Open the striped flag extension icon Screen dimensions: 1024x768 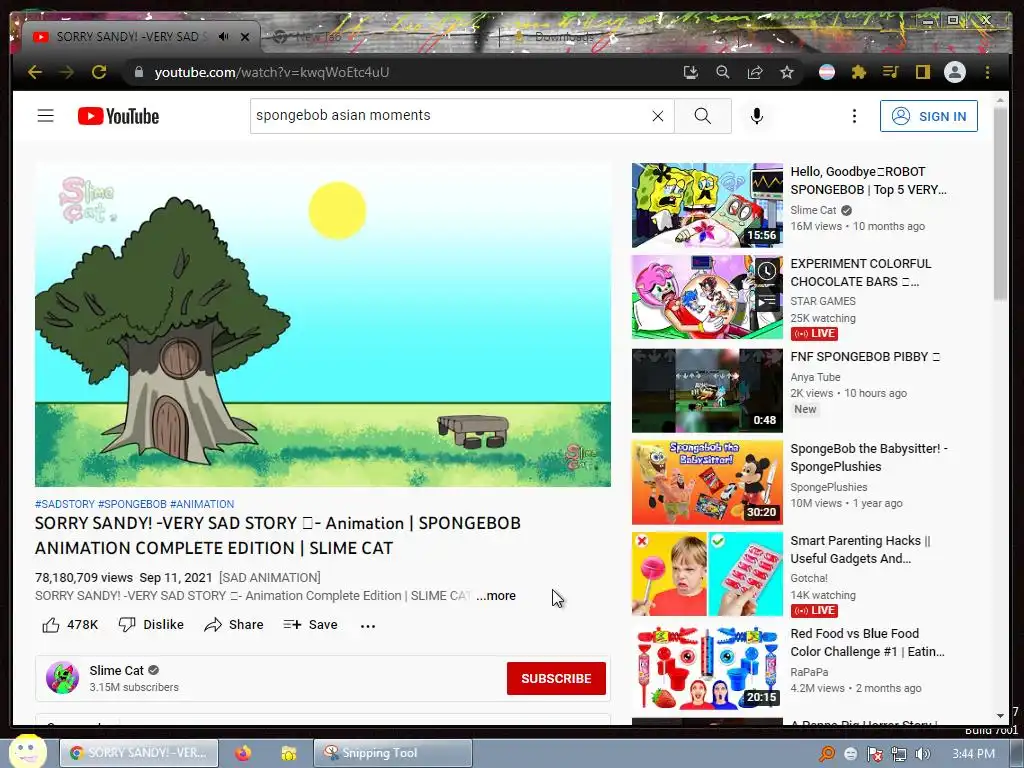(x=827, y=72)
